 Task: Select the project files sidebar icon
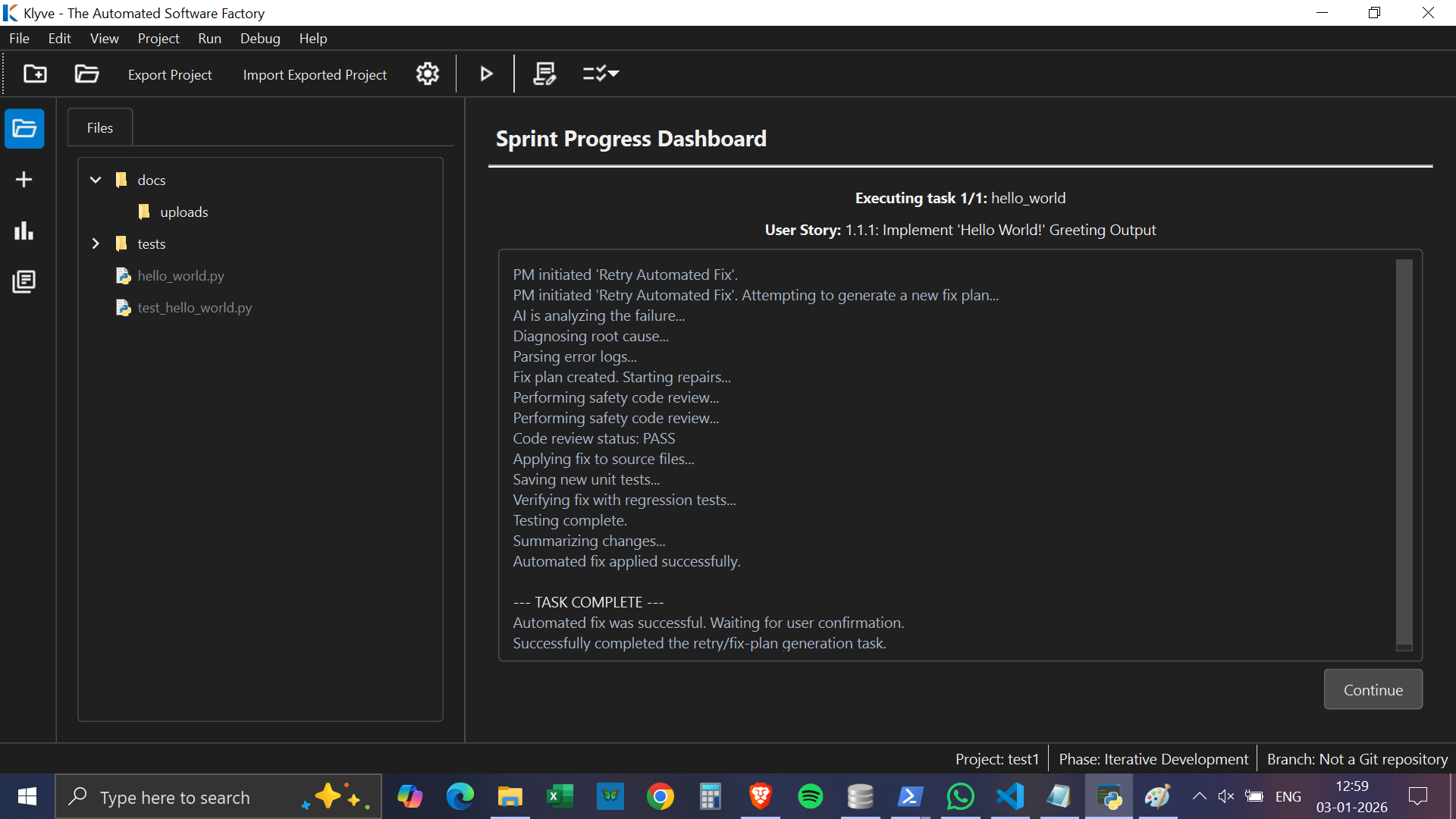point(24,128)
